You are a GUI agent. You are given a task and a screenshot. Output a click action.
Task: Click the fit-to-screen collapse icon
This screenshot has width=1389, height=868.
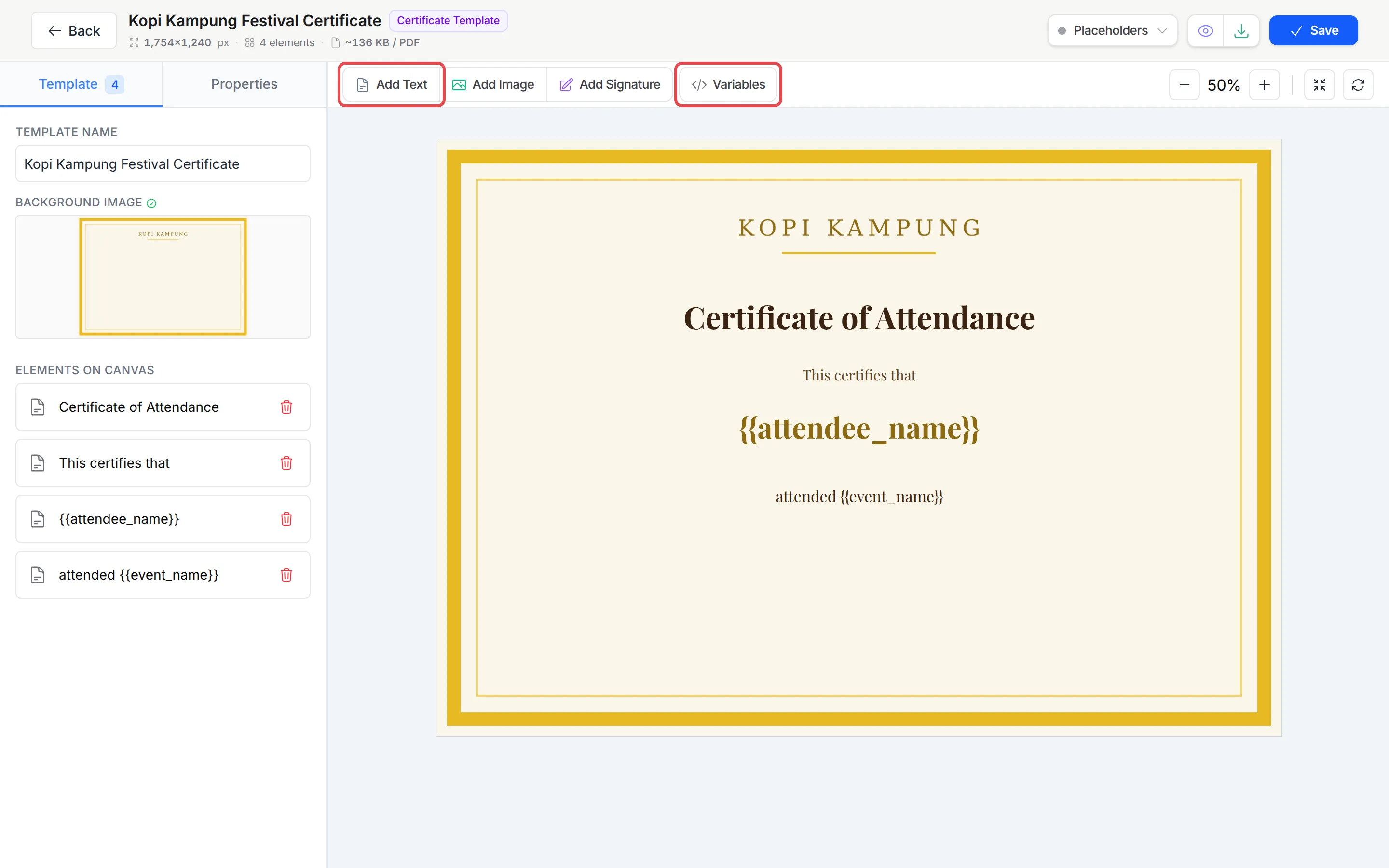1319,85
